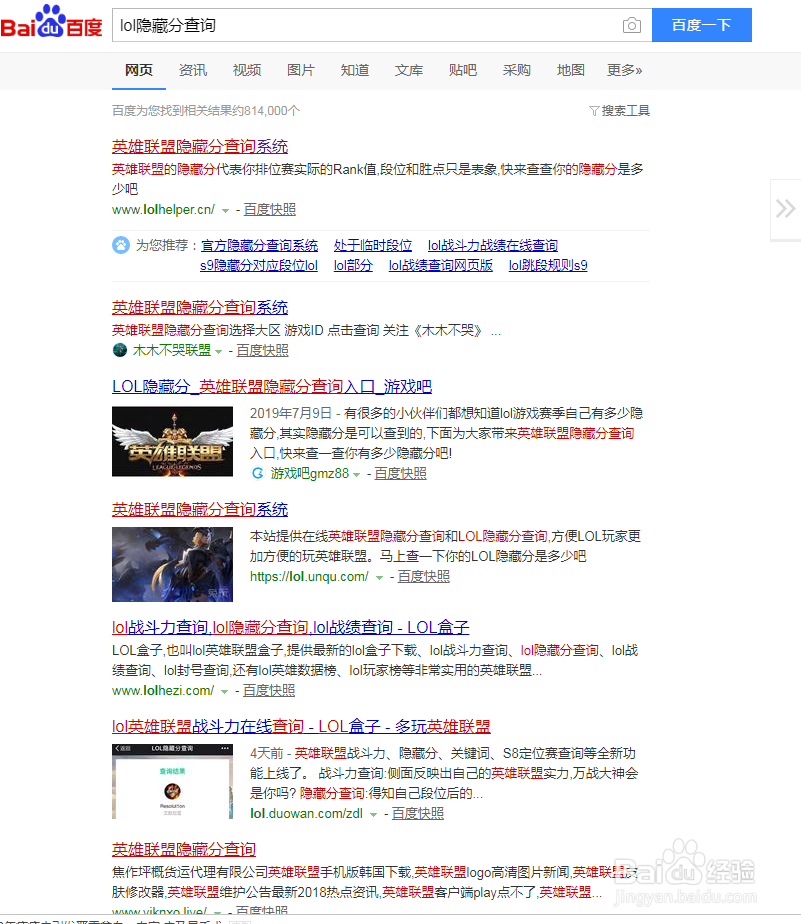Viewport: 801px width, 924px height.
Task: Open suggestion lol战斗力战绩在线查询
Action: pyautogui.click(x=493, y=245)
